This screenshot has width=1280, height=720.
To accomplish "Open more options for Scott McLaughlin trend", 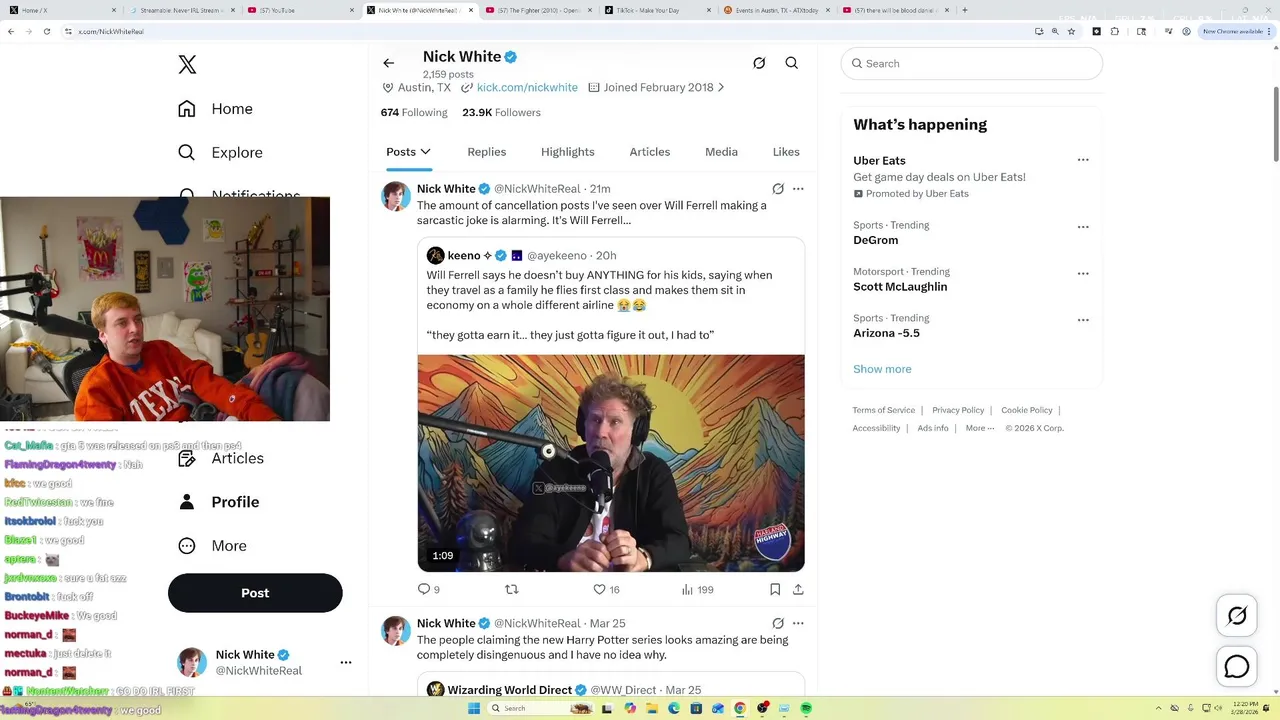I will pos(1083,274).
